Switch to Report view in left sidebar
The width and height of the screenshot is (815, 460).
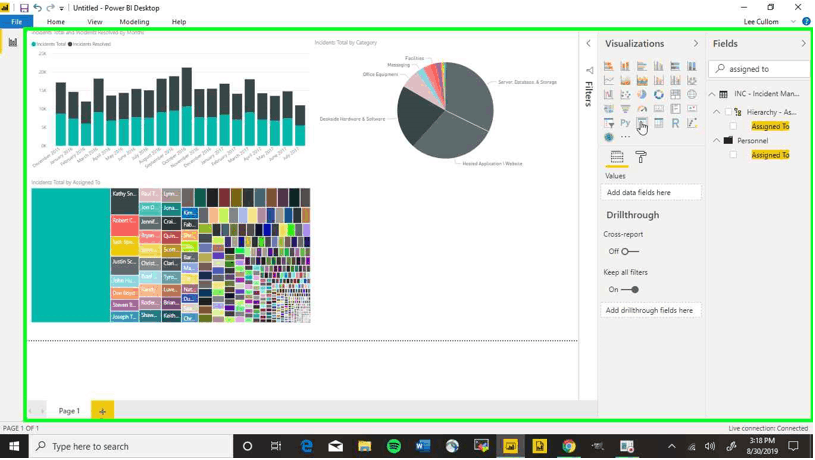pos(12,42)
